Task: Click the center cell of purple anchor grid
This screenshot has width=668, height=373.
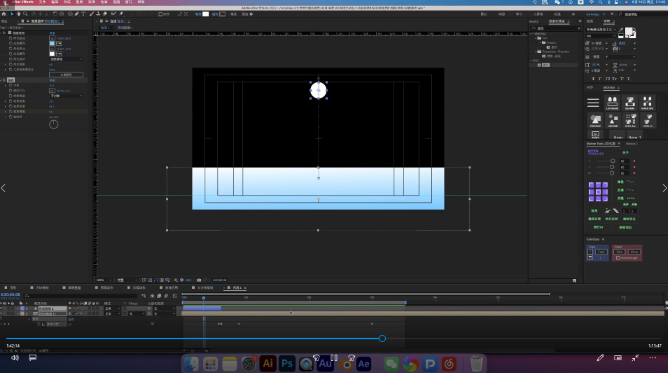Action: coord(598,192)
